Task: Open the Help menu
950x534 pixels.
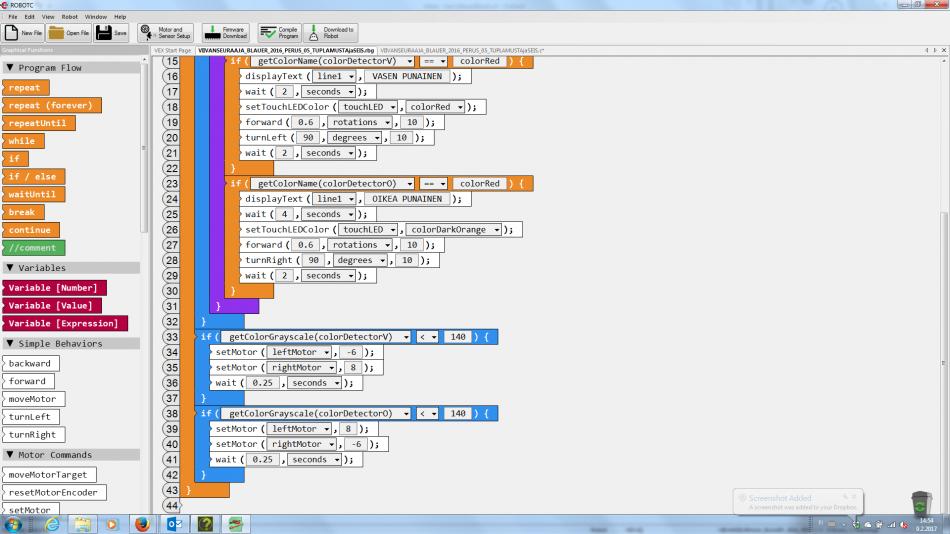Action: click(120, 17)
